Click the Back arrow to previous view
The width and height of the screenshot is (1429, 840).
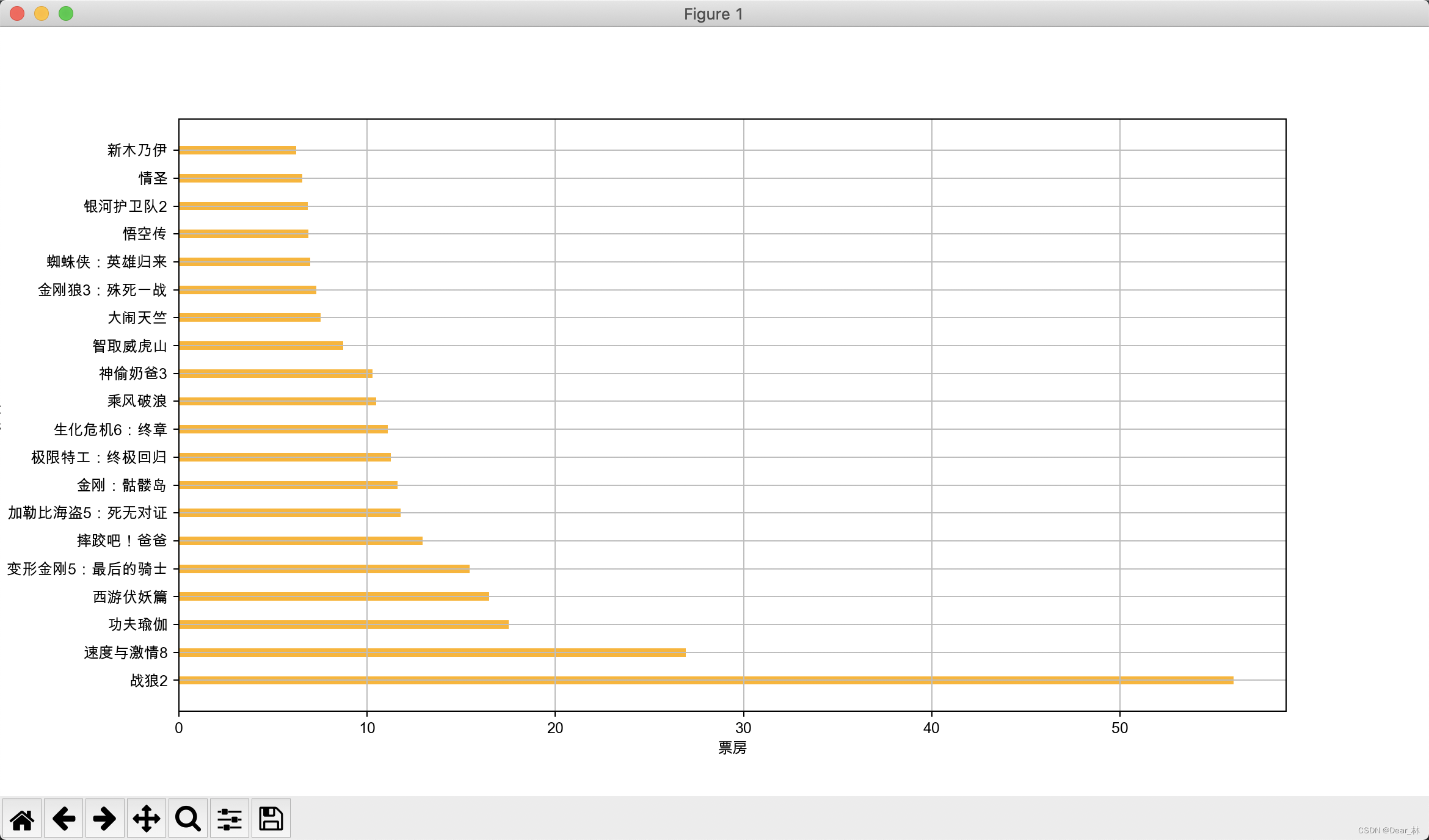click(x=64, y=819)
